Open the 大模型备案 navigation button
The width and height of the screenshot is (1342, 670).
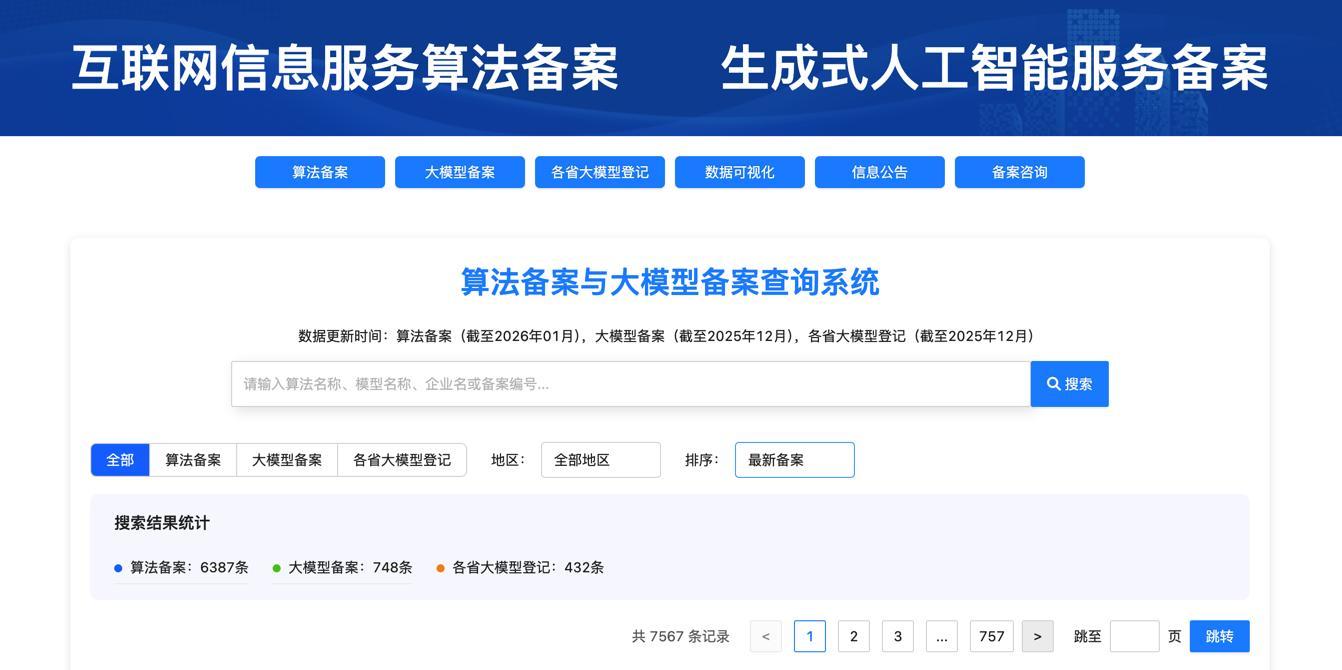(x=460, y=172)
